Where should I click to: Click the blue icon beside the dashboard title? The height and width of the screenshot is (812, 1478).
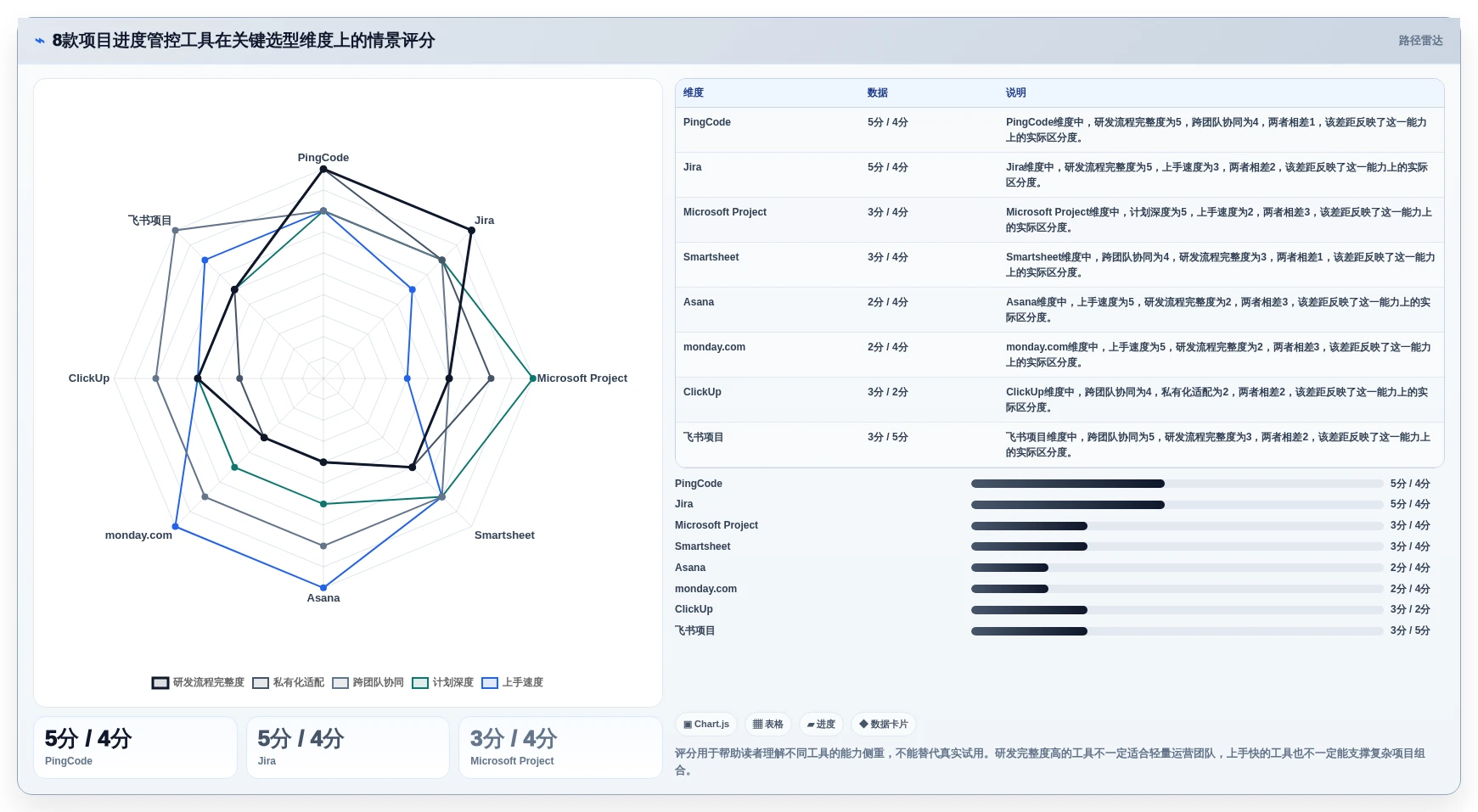tap(39, 41)
